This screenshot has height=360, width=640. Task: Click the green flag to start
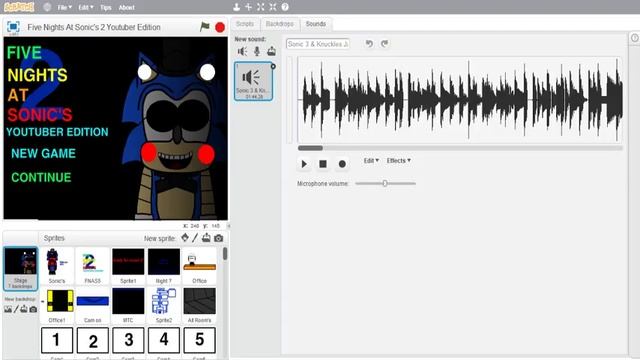click(204, 27)
